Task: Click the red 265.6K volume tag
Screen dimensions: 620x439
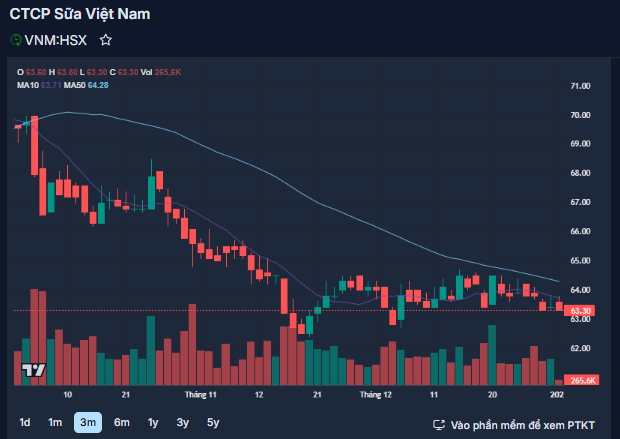Action: tap(582, 380)
